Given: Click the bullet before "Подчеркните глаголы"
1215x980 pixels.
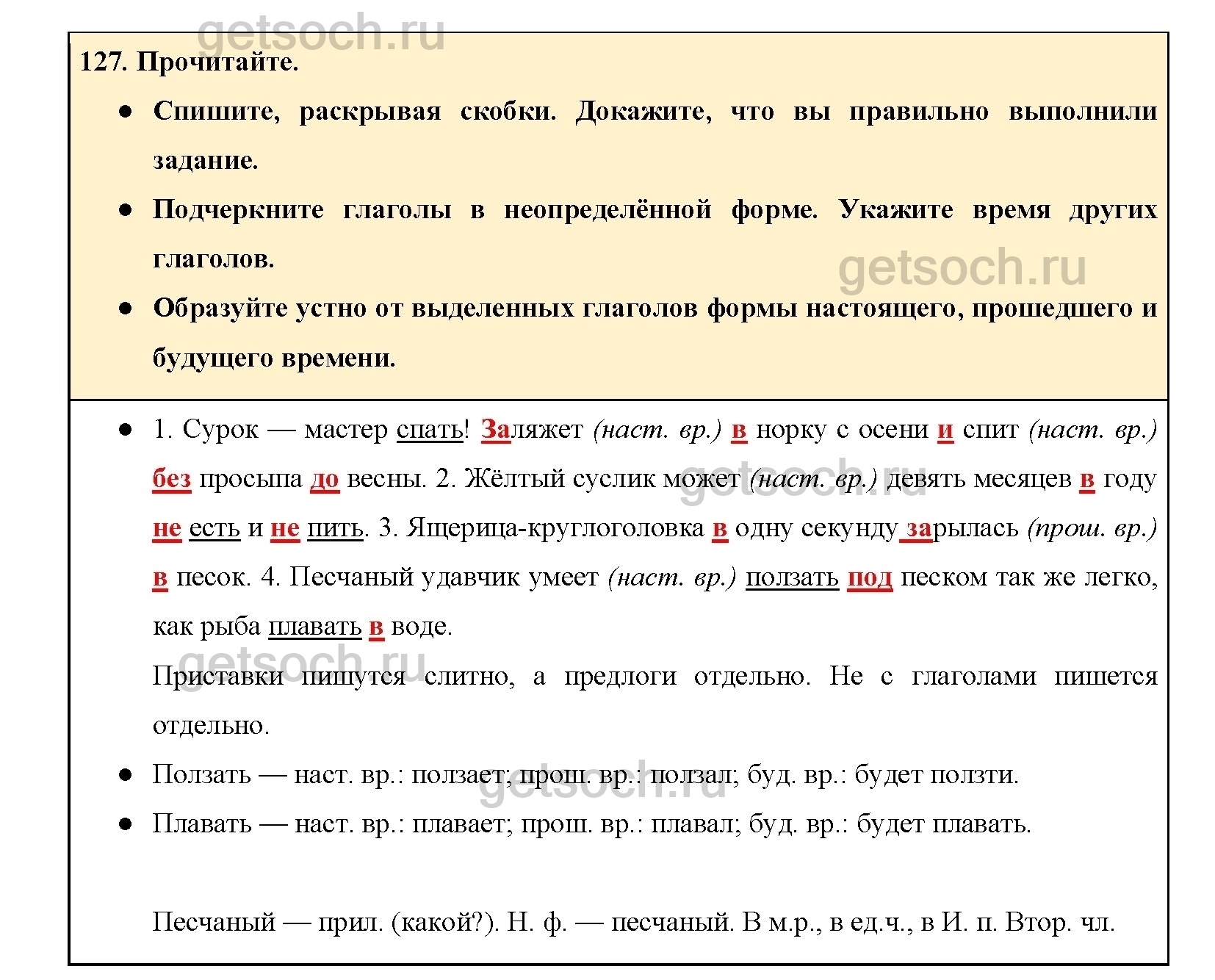Looking at the screenshot, I should coord(126,210).
